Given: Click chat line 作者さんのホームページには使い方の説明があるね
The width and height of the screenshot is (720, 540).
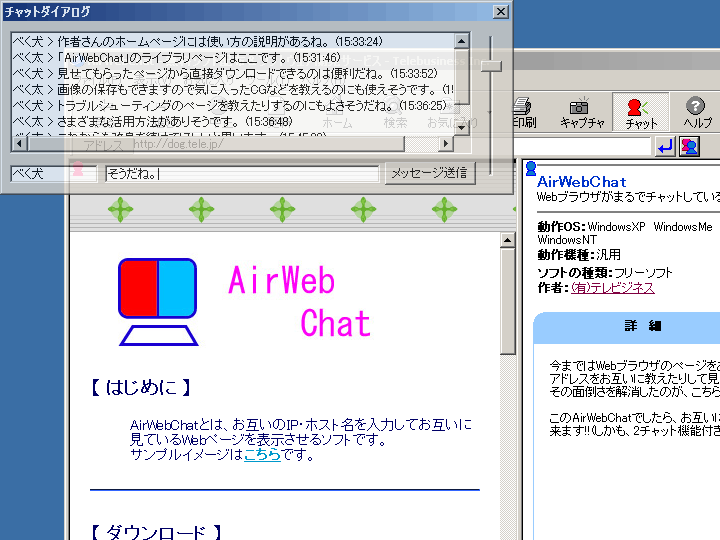Looking at the screenshot, I should tap(197, 41).
